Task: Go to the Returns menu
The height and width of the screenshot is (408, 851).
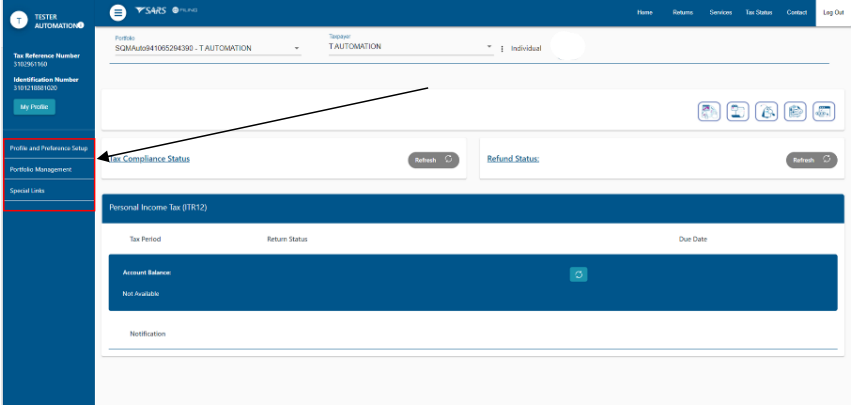Action: [x=682, y=12]
